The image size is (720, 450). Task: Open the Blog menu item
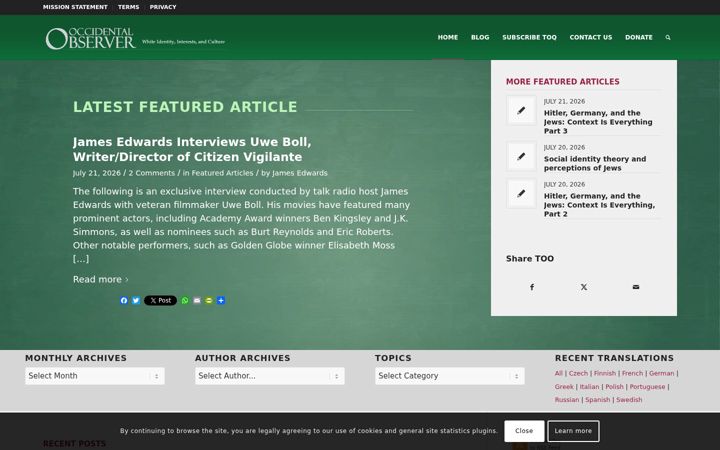480,38
